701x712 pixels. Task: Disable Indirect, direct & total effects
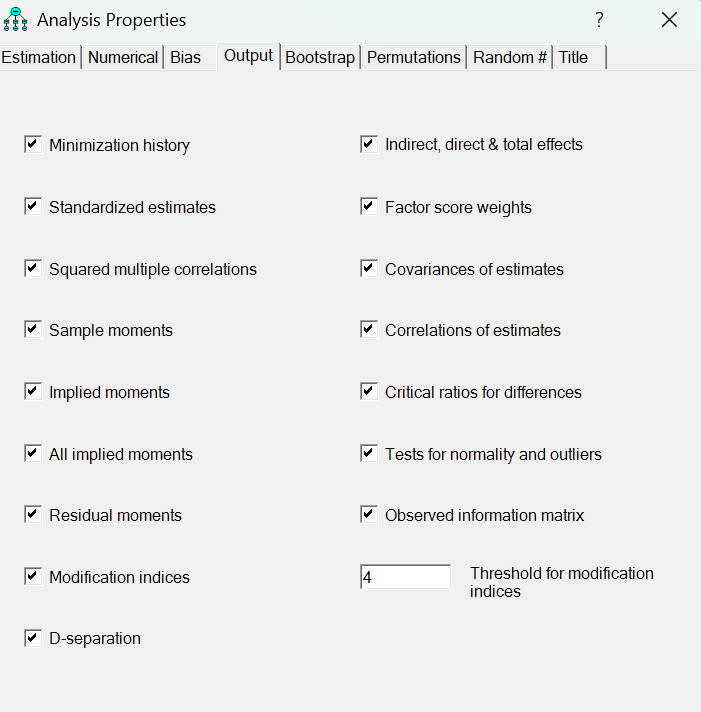[369, 145]
